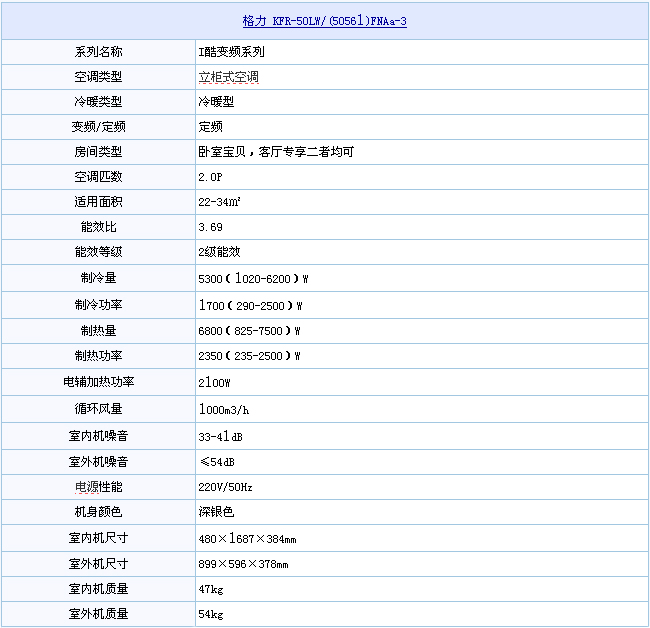Select the 循环风量 value 1000m3/h

[x=223, y=409]
